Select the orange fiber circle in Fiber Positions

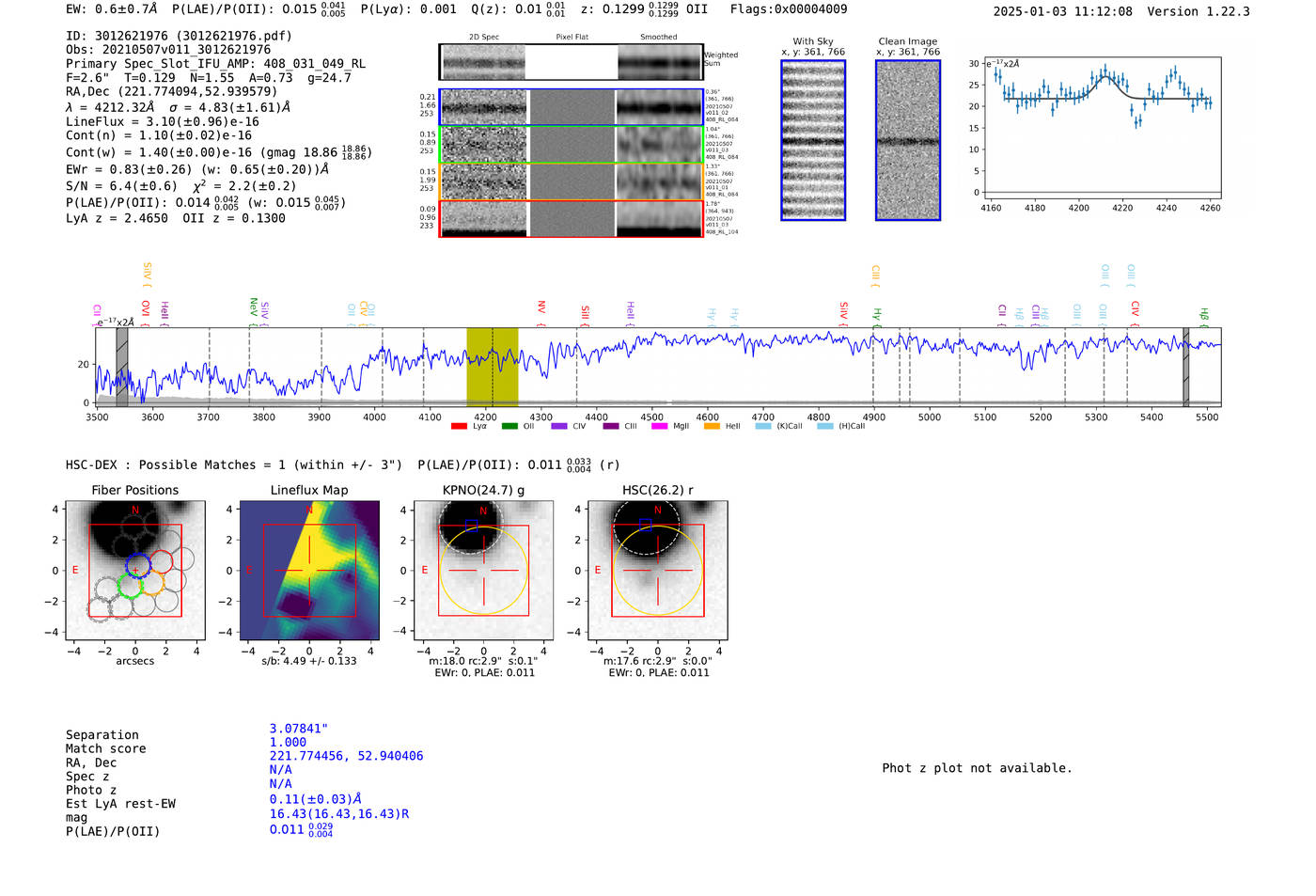[152, 584]
